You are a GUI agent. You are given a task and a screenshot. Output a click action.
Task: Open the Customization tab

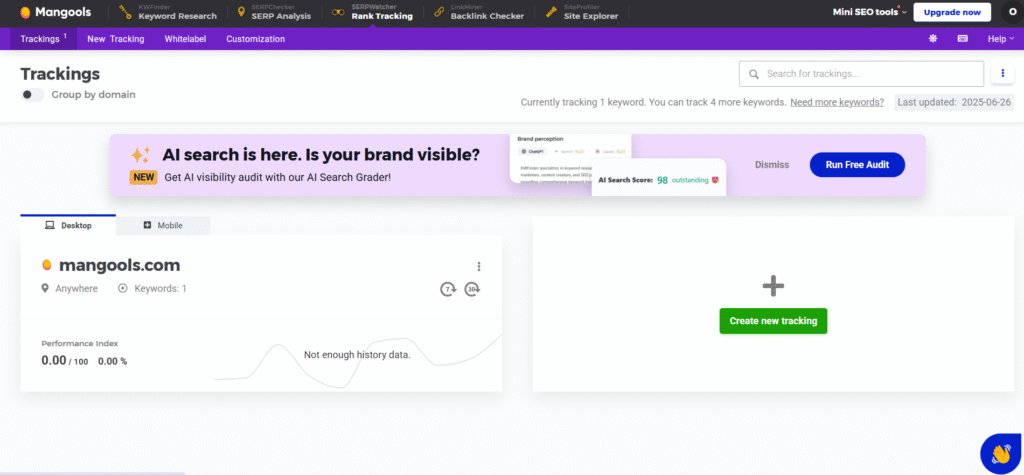click(255, 39)
